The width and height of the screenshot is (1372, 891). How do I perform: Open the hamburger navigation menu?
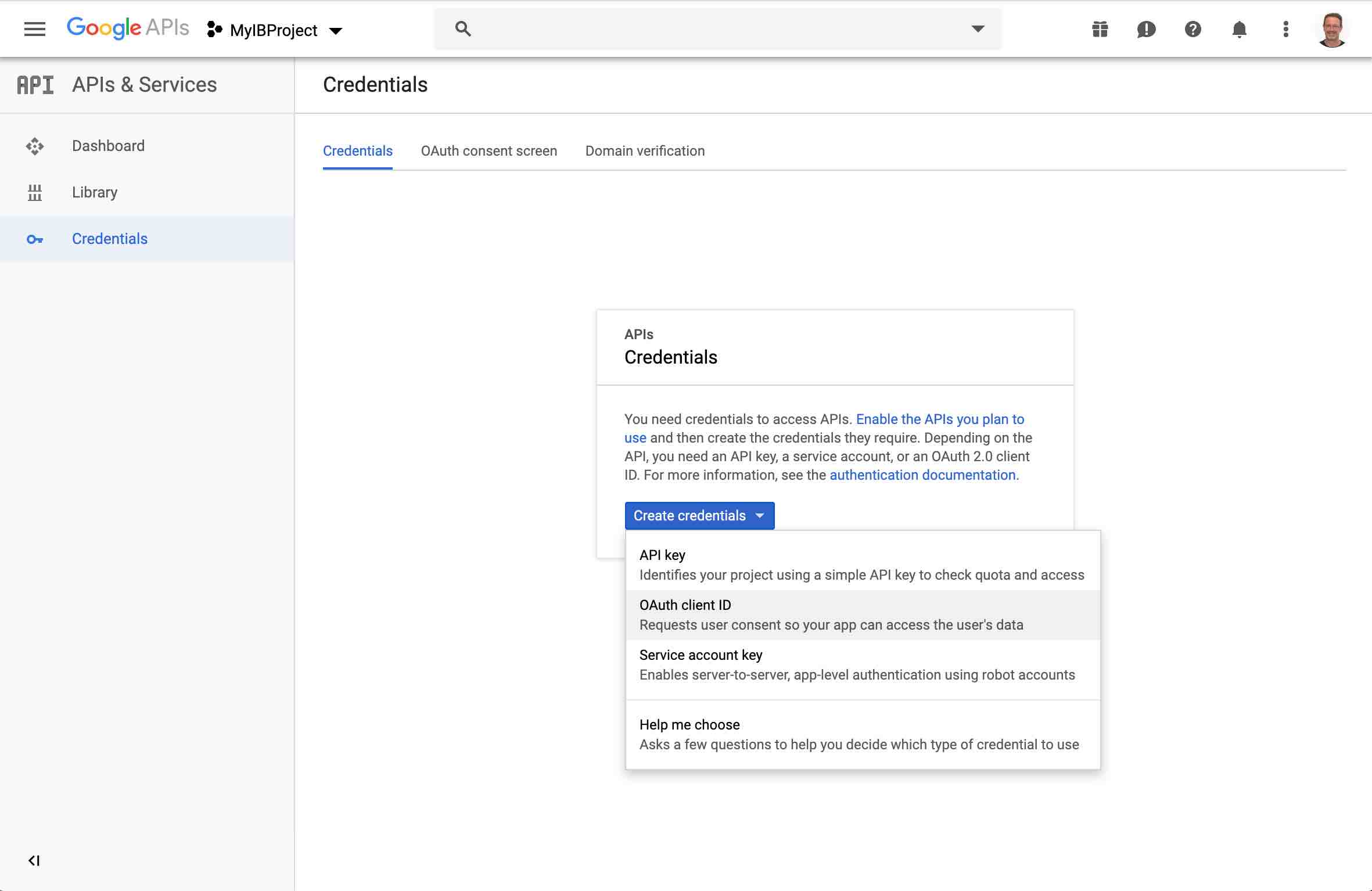pos(35,29)
